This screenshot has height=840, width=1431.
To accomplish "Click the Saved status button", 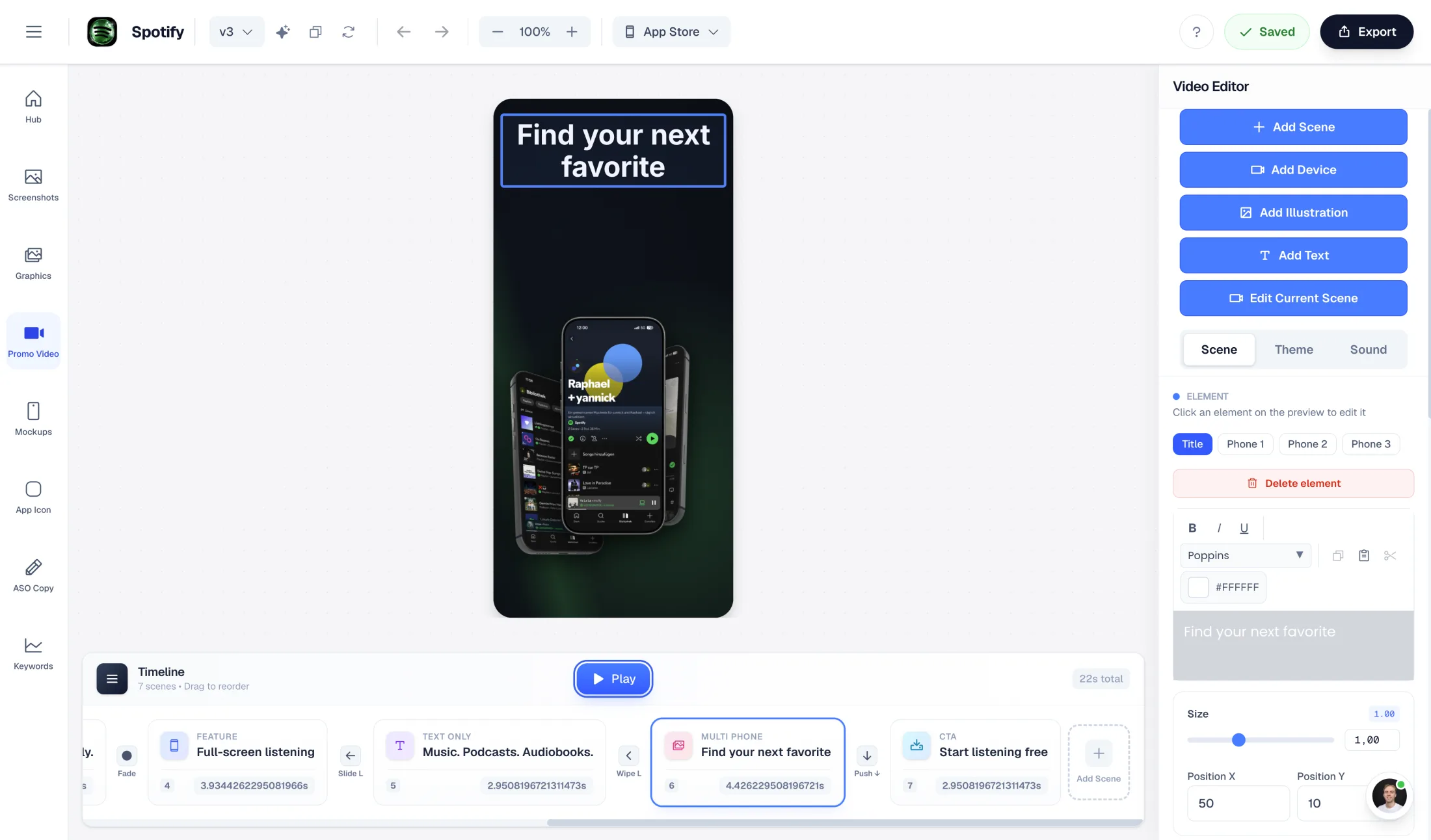I will pyautogui.click(x=1267, y=32).
